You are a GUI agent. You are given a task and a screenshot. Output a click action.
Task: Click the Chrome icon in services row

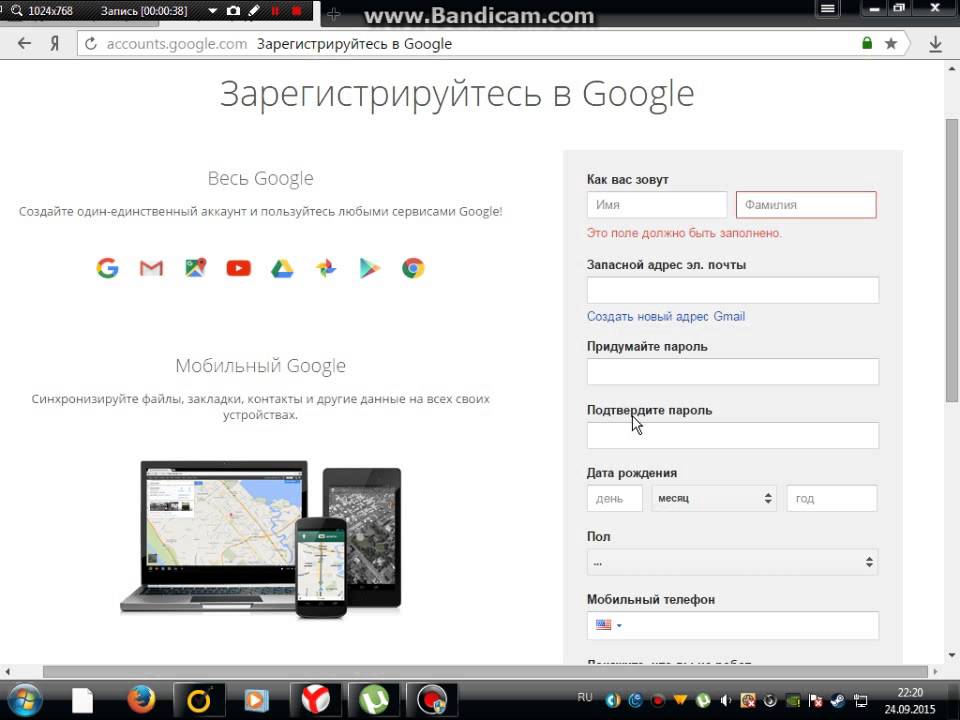(x=413, y=268)
